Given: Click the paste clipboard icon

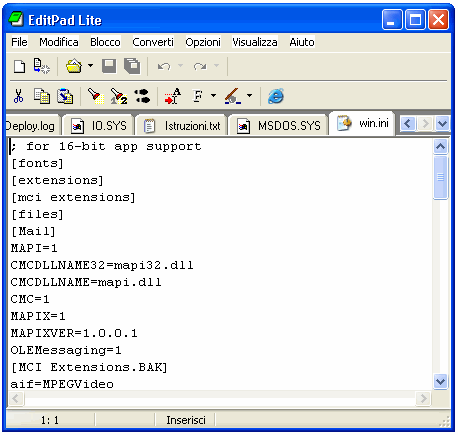Looking at the screenshot, I should pyautogui.click(x=65, y=96).
